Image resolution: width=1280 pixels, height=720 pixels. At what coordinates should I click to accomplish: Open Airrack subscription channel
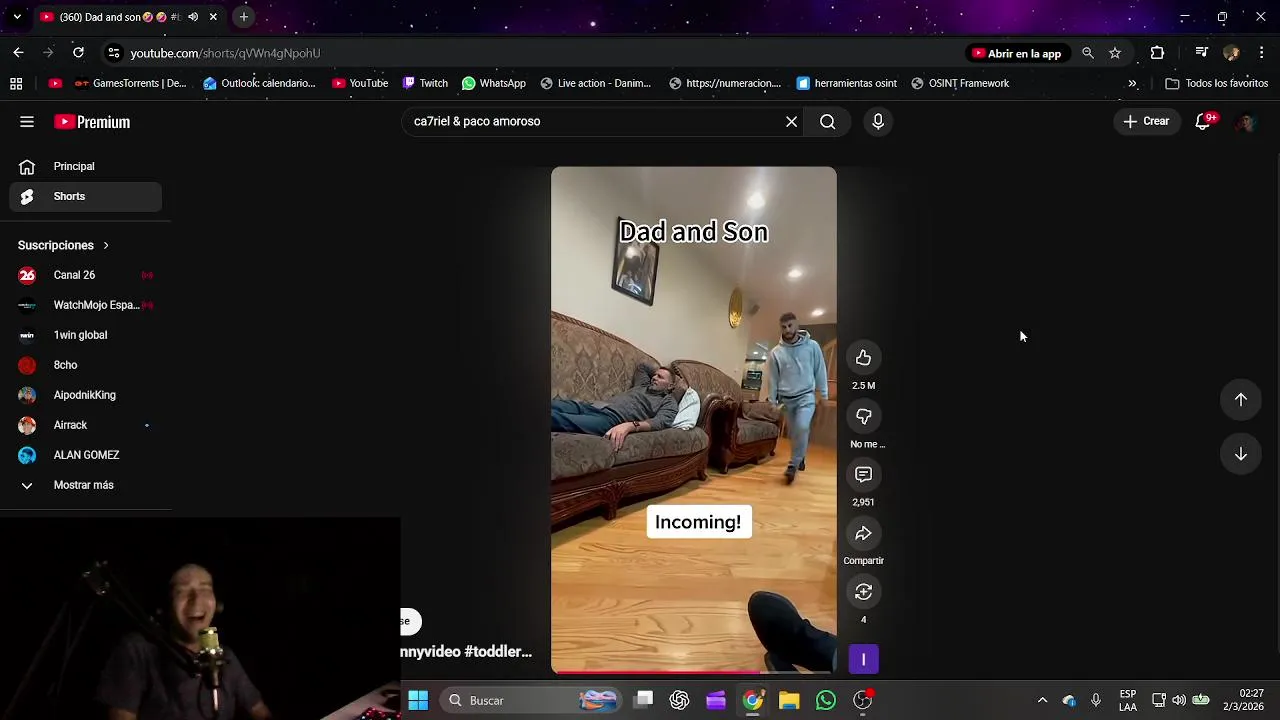coord(86,425)
